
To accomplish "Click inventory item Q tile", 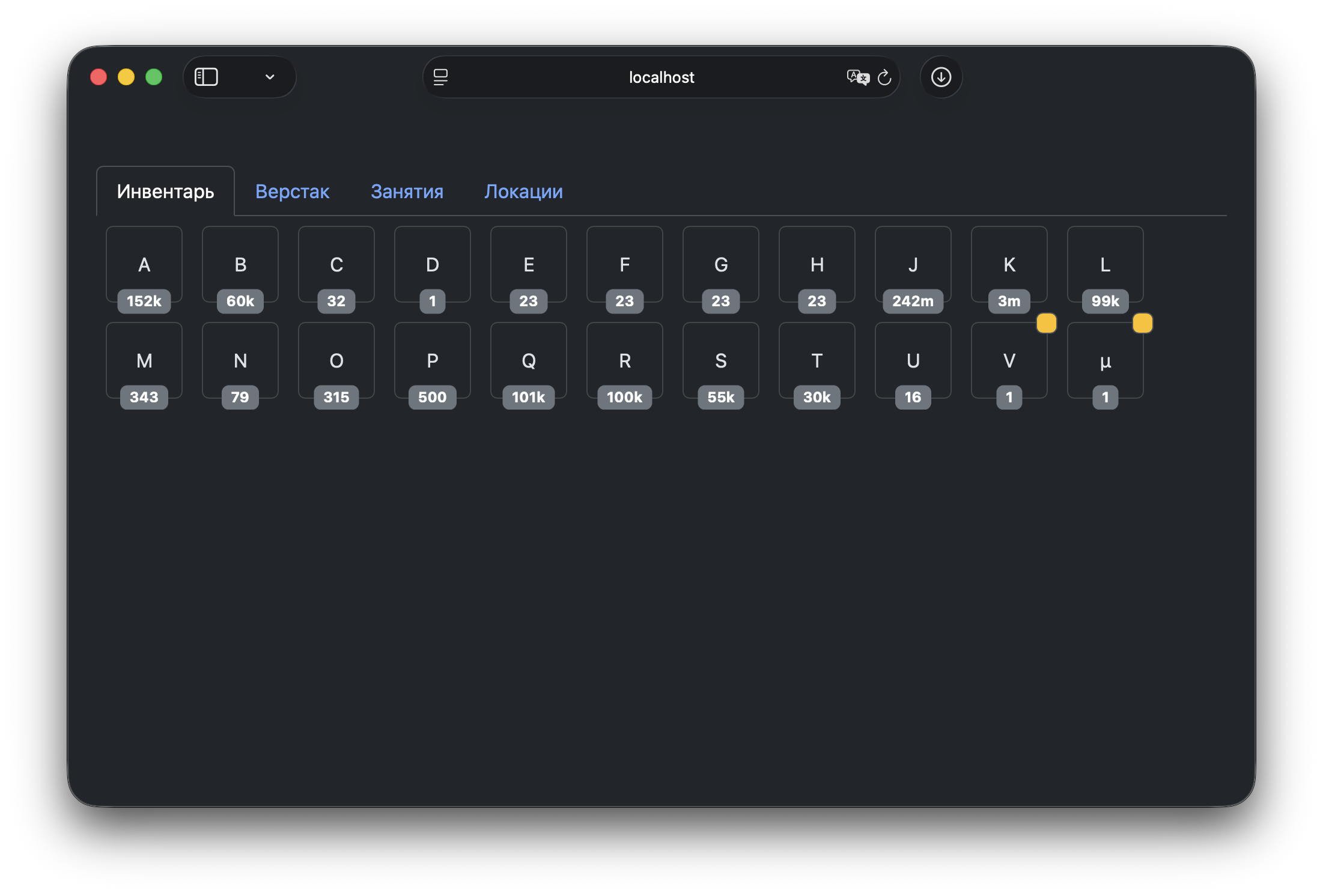I will (x=528, y=360).
